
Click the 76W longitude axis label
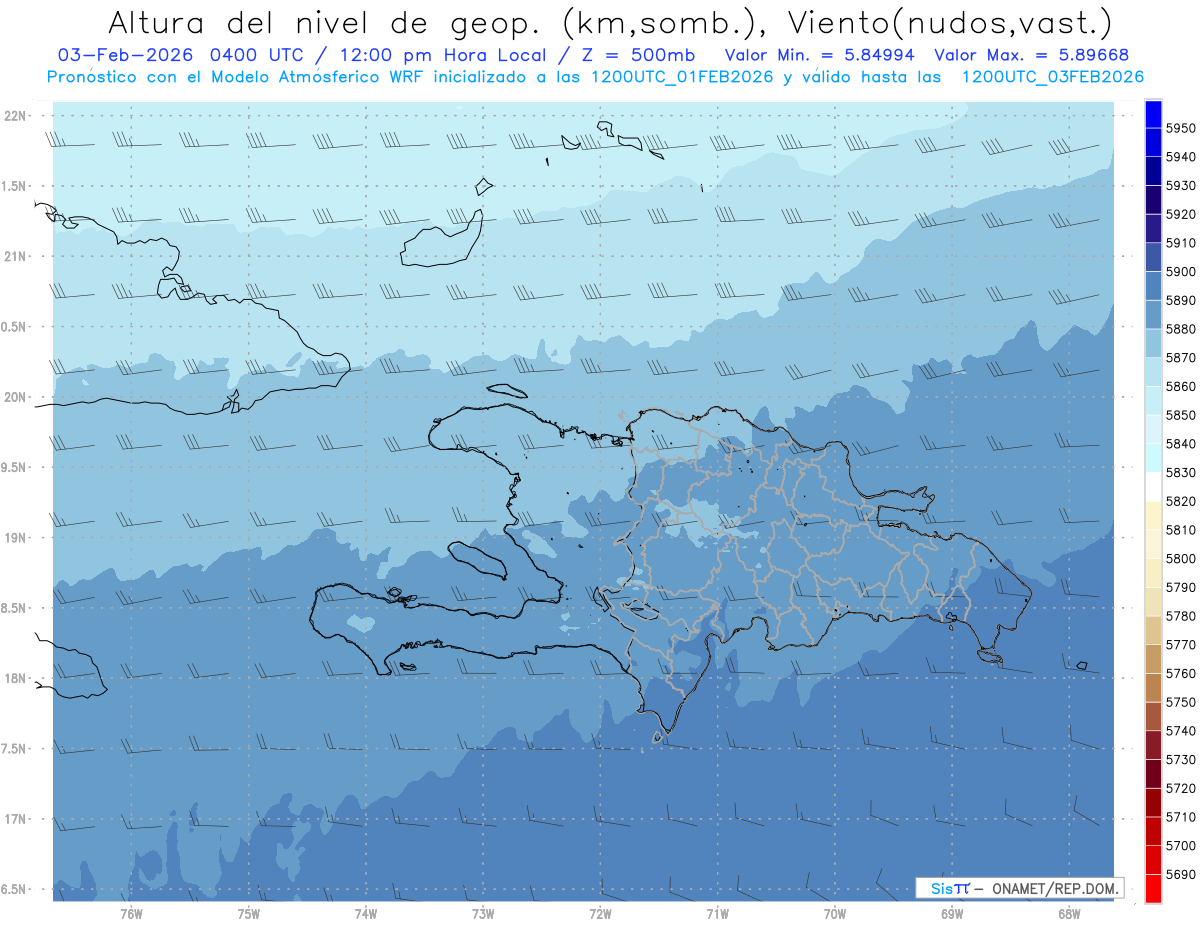click(131, 913)
